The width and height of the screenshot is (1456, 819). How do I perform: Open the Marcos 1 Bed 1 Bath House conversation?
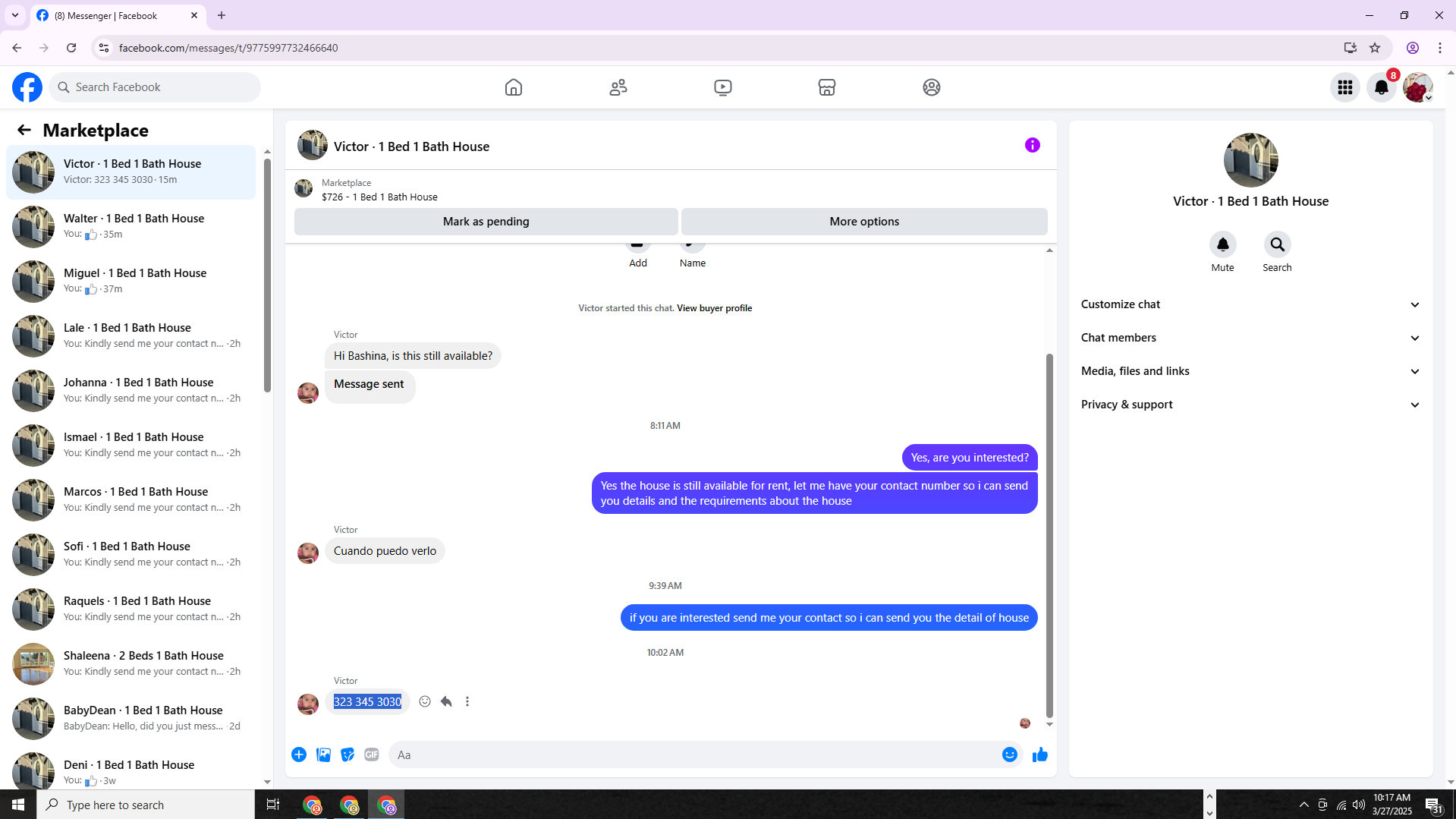pos(131,500)
